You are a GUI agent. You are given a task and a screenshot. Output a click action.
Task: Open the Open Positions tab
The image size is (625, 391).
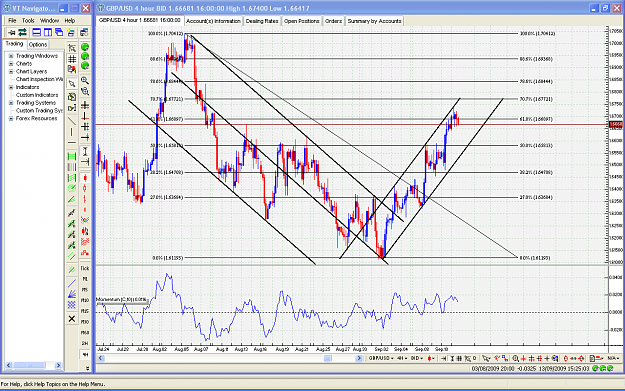pos(302,21)
